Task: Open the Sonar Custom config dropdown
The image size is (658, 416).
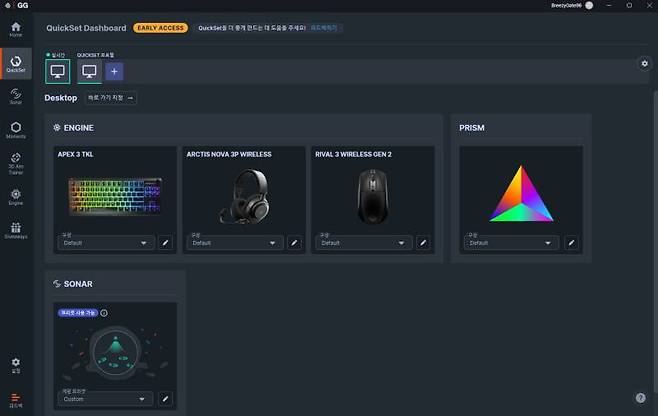Action: (x=105, y=399)
